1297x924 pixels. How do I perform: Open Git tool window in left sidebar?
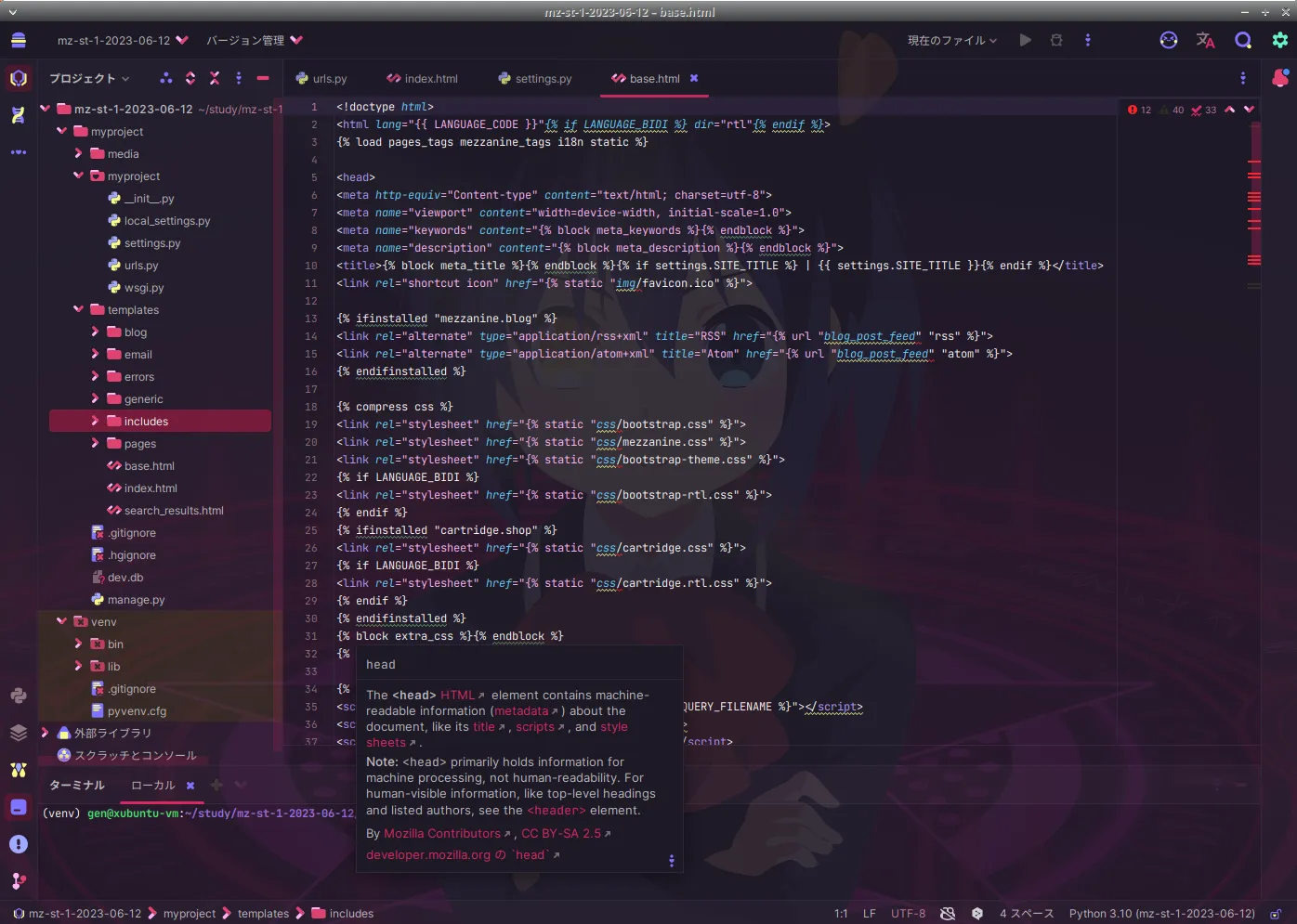point(19,880)
